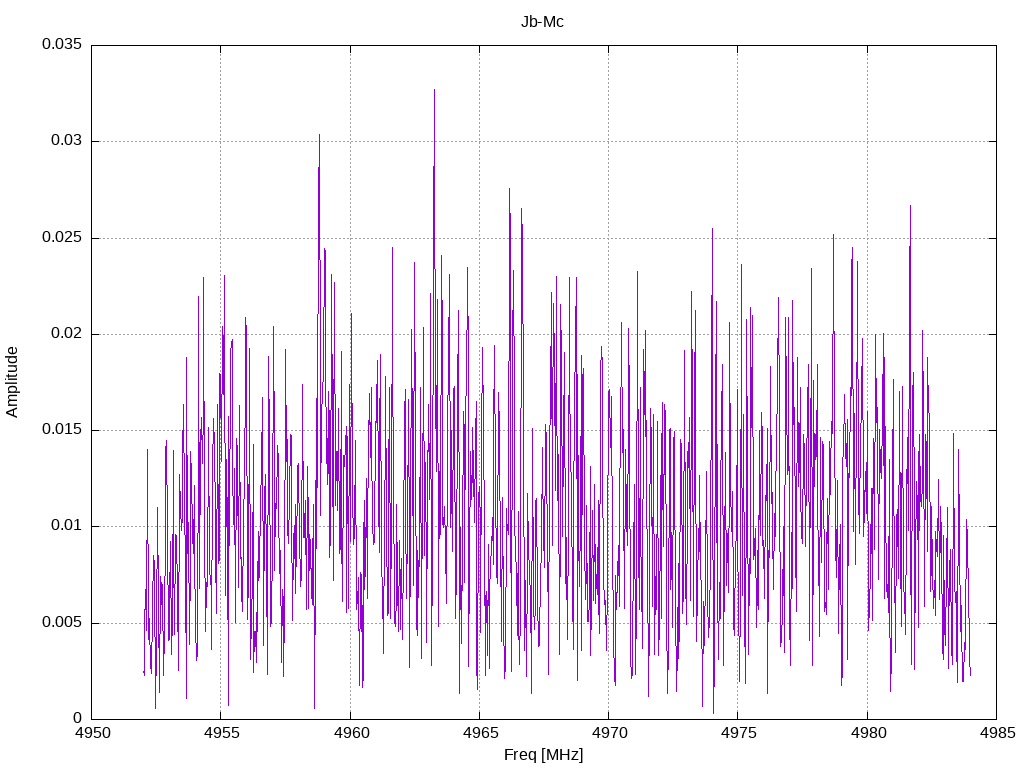The width and height of the screenshot is (1024, 768).
Task: Click the x-axis value 4980
Action: click(868, 733)
